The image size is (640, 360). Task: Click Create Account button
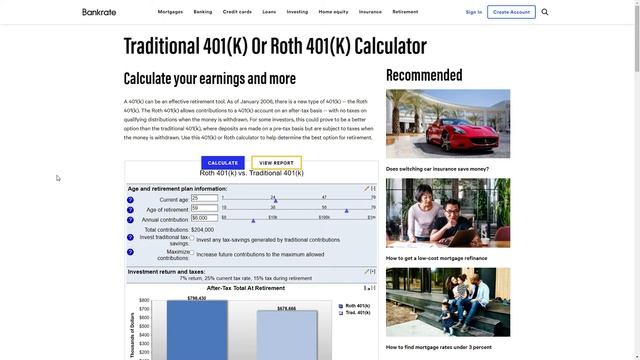tap(511, 12)
